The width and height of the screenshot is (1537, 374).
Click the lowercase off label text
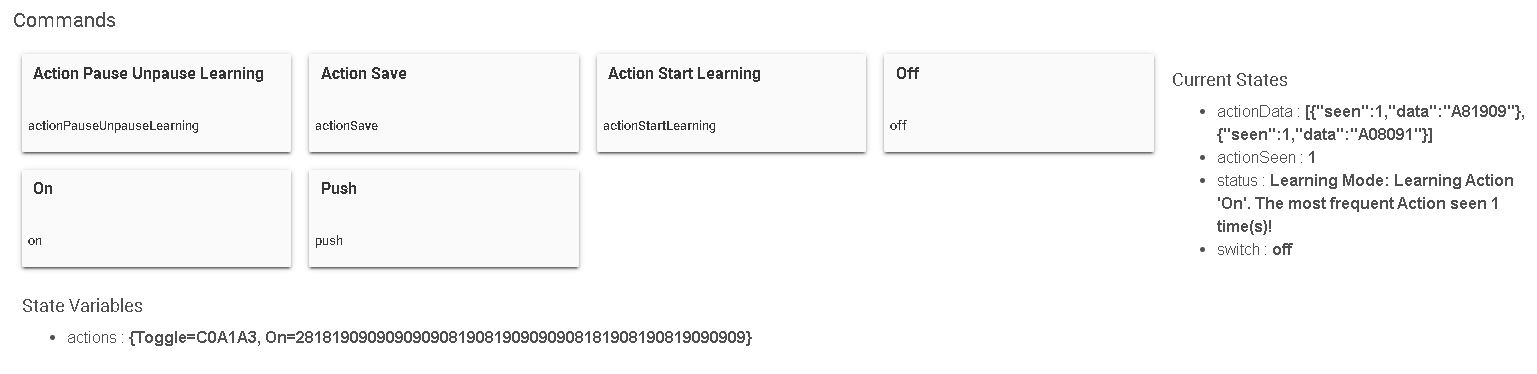click(x=898, y=126)
